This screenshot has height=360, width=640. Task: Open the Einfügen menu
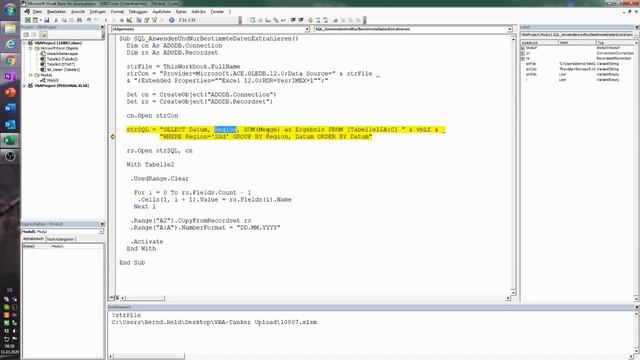pyautogui.click(x=98, y=12)
